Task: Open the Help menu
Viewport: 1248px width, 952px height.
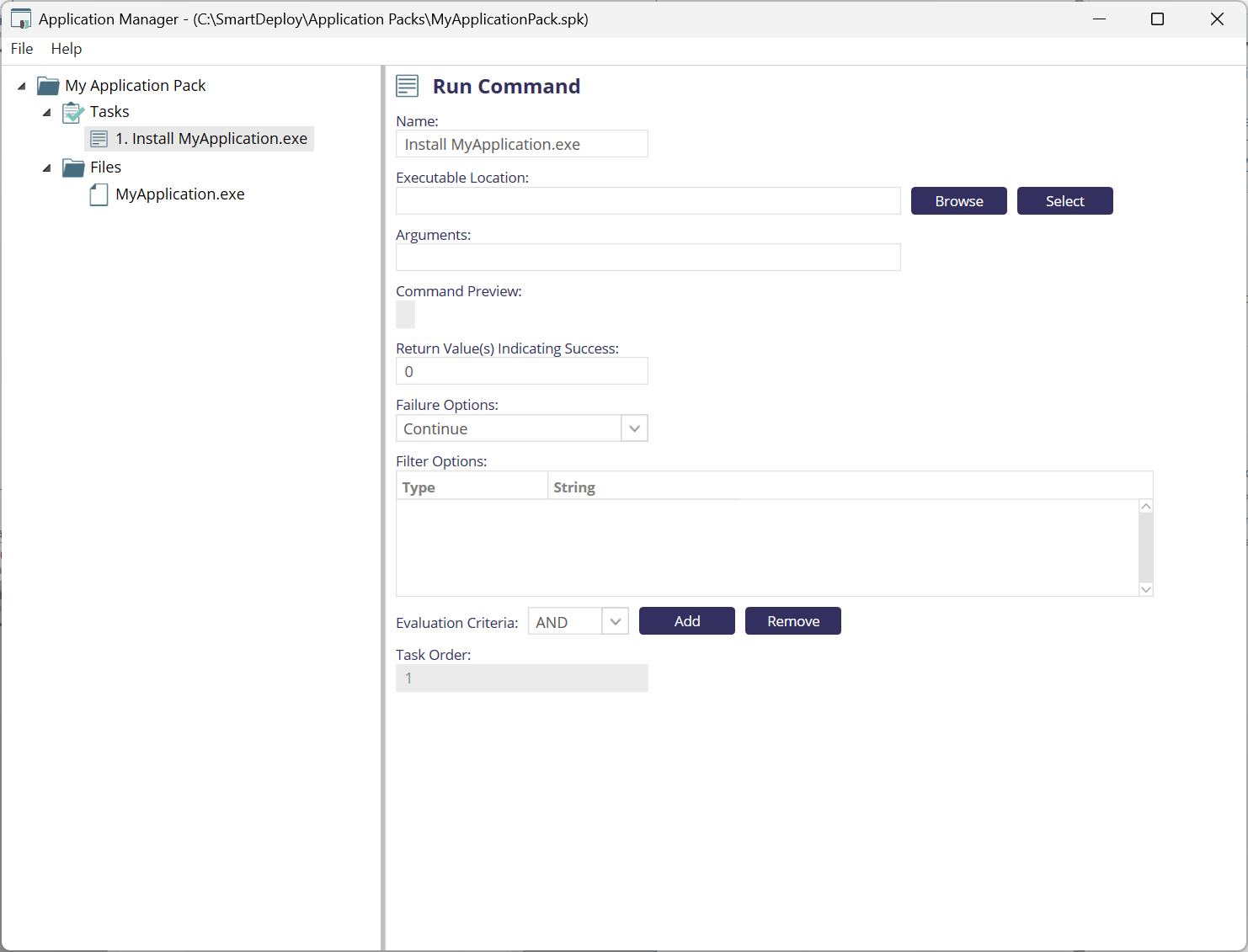Action: pyautogui.click(x=67, y=49)
